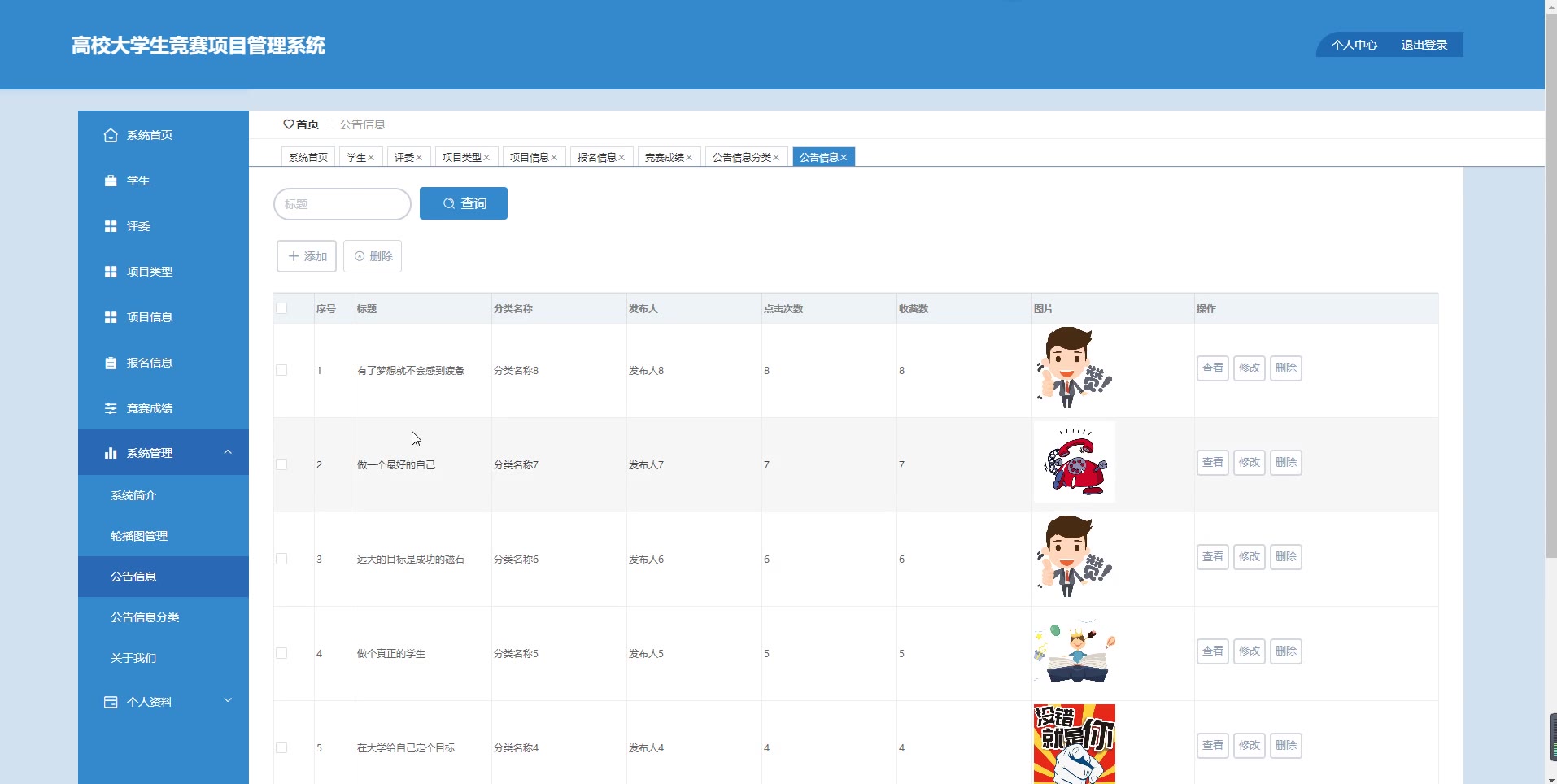Click the 添加 button to add announcement
The image size is (1557, 784).
click(307, 256)
